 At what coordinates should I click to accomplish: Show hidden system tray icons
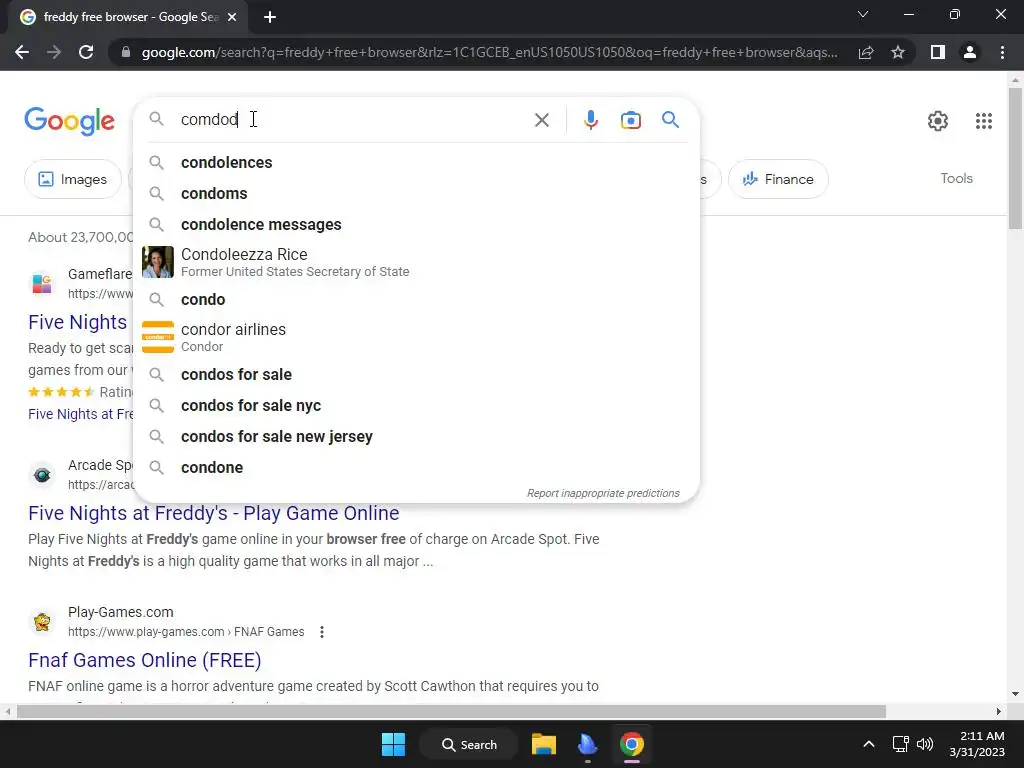[869, 744]
